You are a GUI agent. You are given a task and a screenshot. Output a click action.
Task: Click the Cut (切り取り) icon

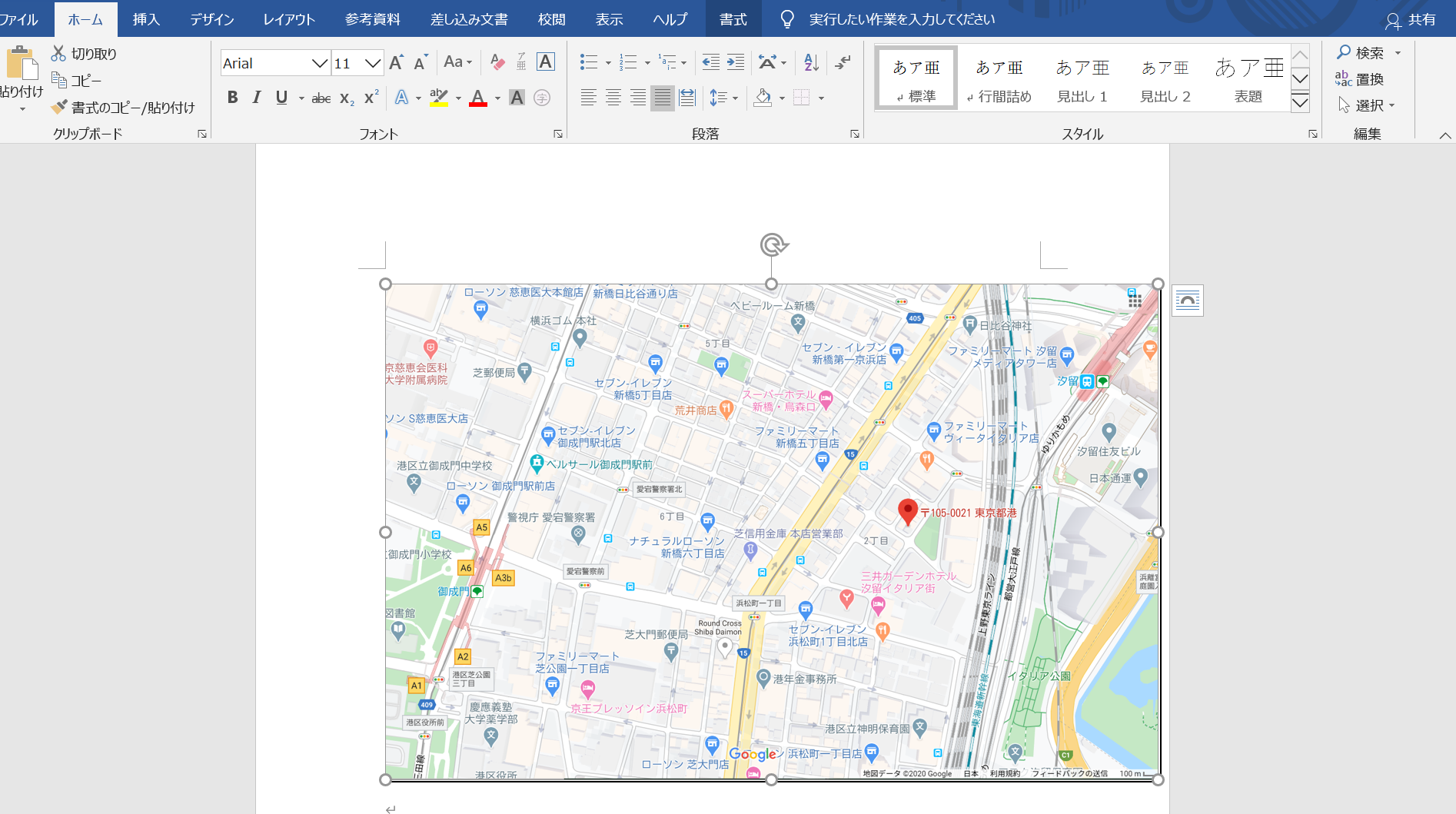click(x=58, y=53)
